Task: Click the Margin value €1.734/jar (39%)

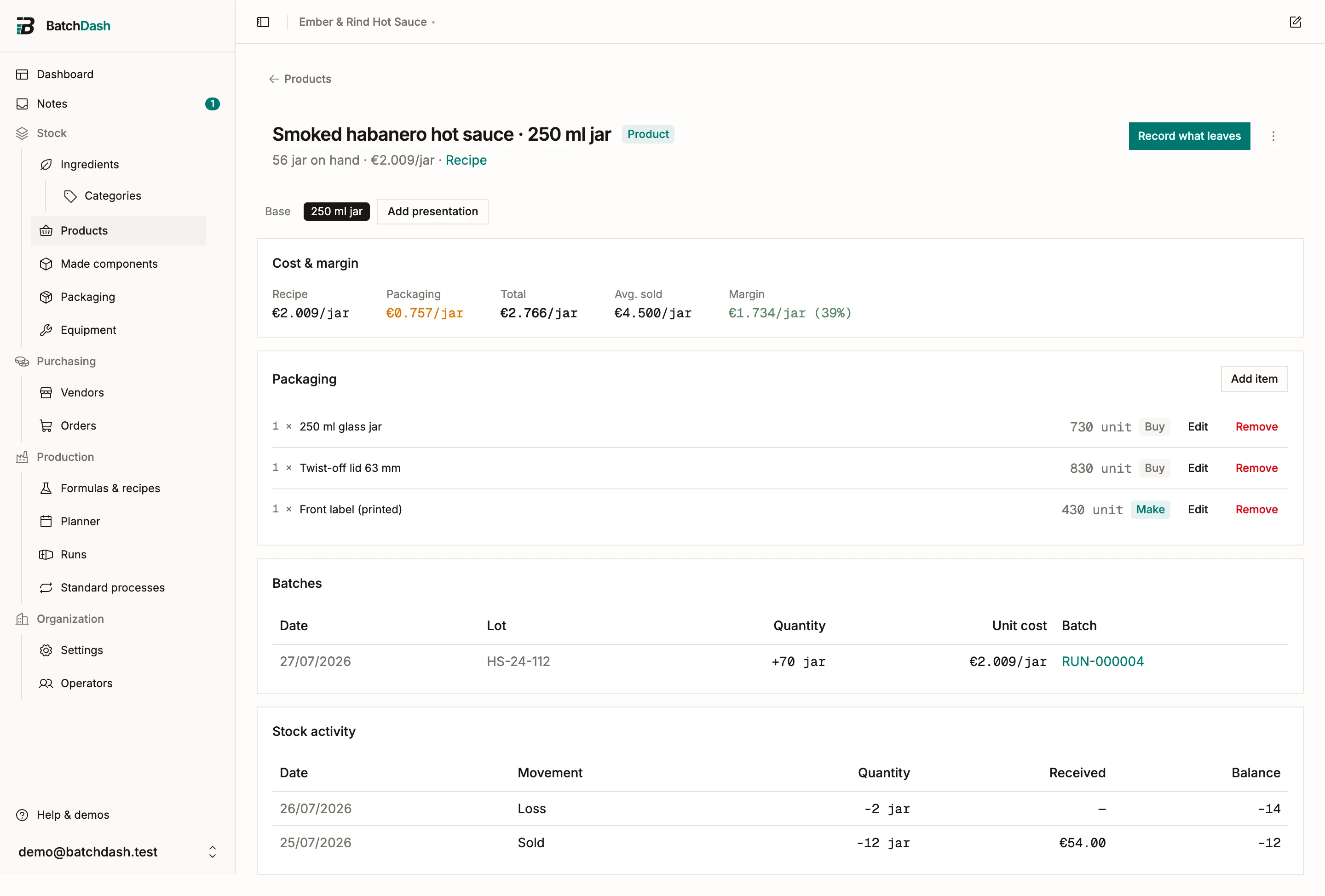Action: tap(789, 314)
